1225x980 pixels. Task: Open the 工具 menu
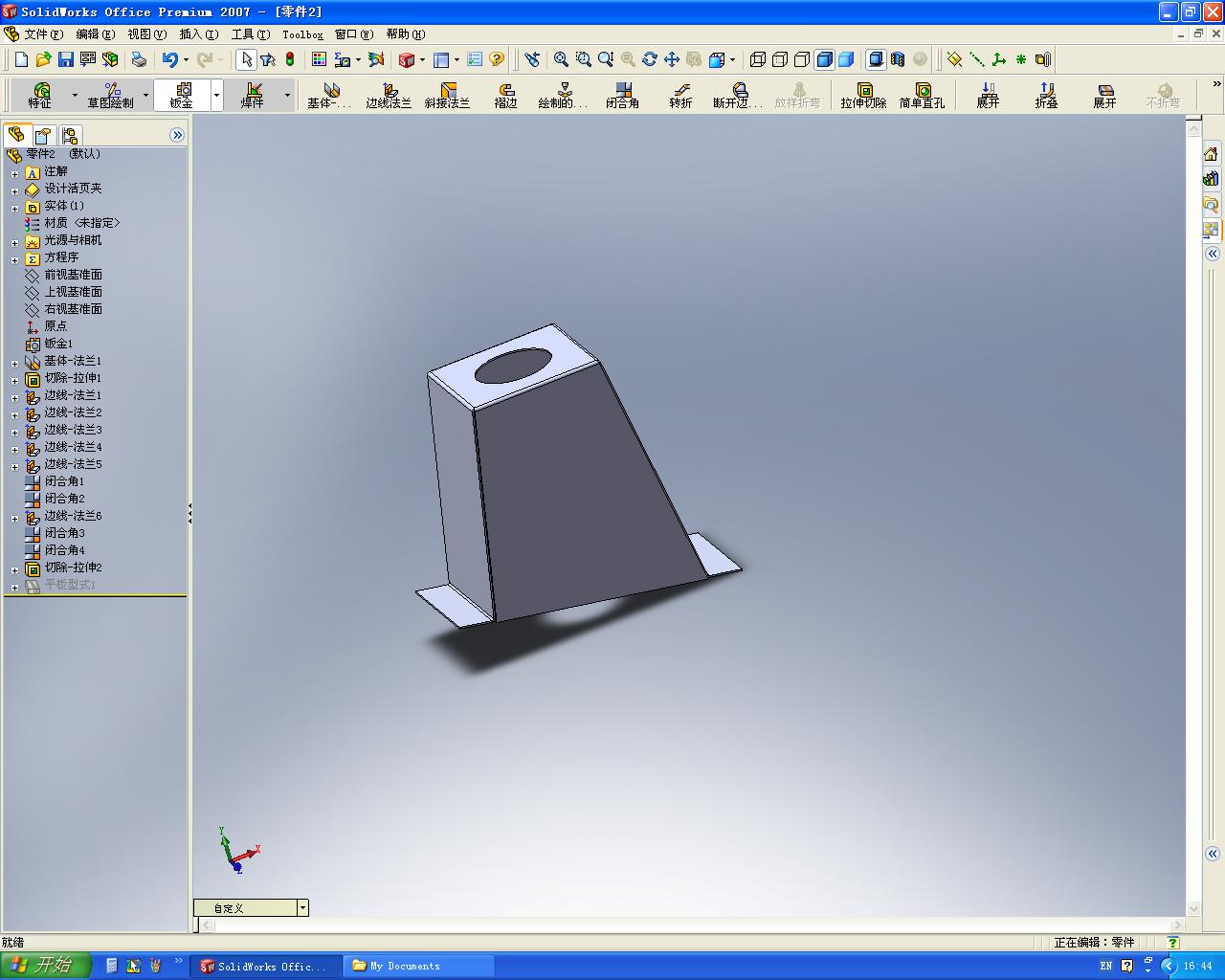(x=250, y=34)
